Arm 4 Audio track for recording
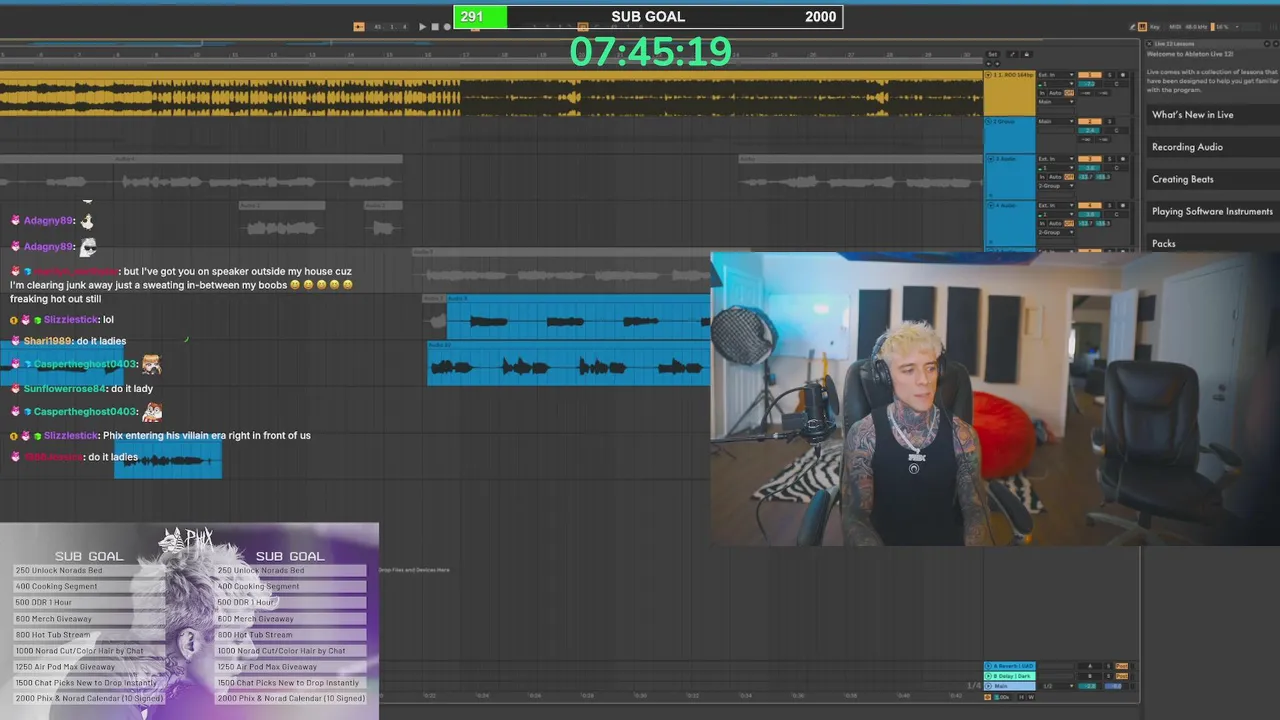The width and height of the screenshot is (1280, 720). pos(1123,205)
